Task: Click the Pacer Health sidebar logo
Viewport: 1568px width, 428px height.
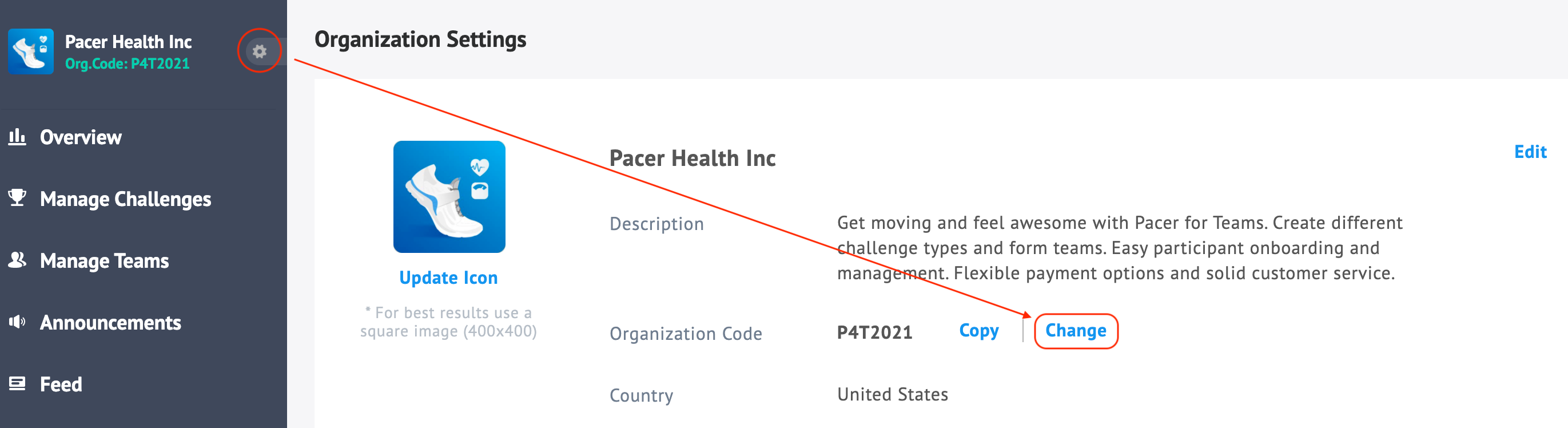Action: (31, 51)
